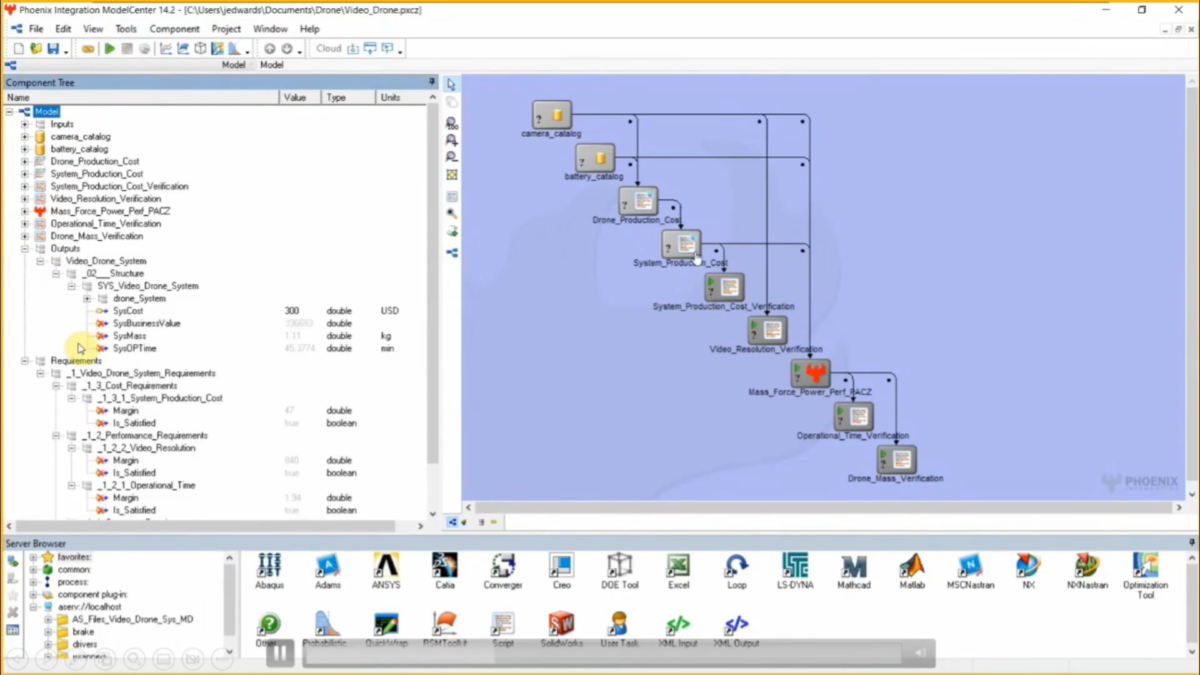The height and width of the screenshot is (675, 1200).
Task: Click the video progress bar
Action: click(601, 654)
